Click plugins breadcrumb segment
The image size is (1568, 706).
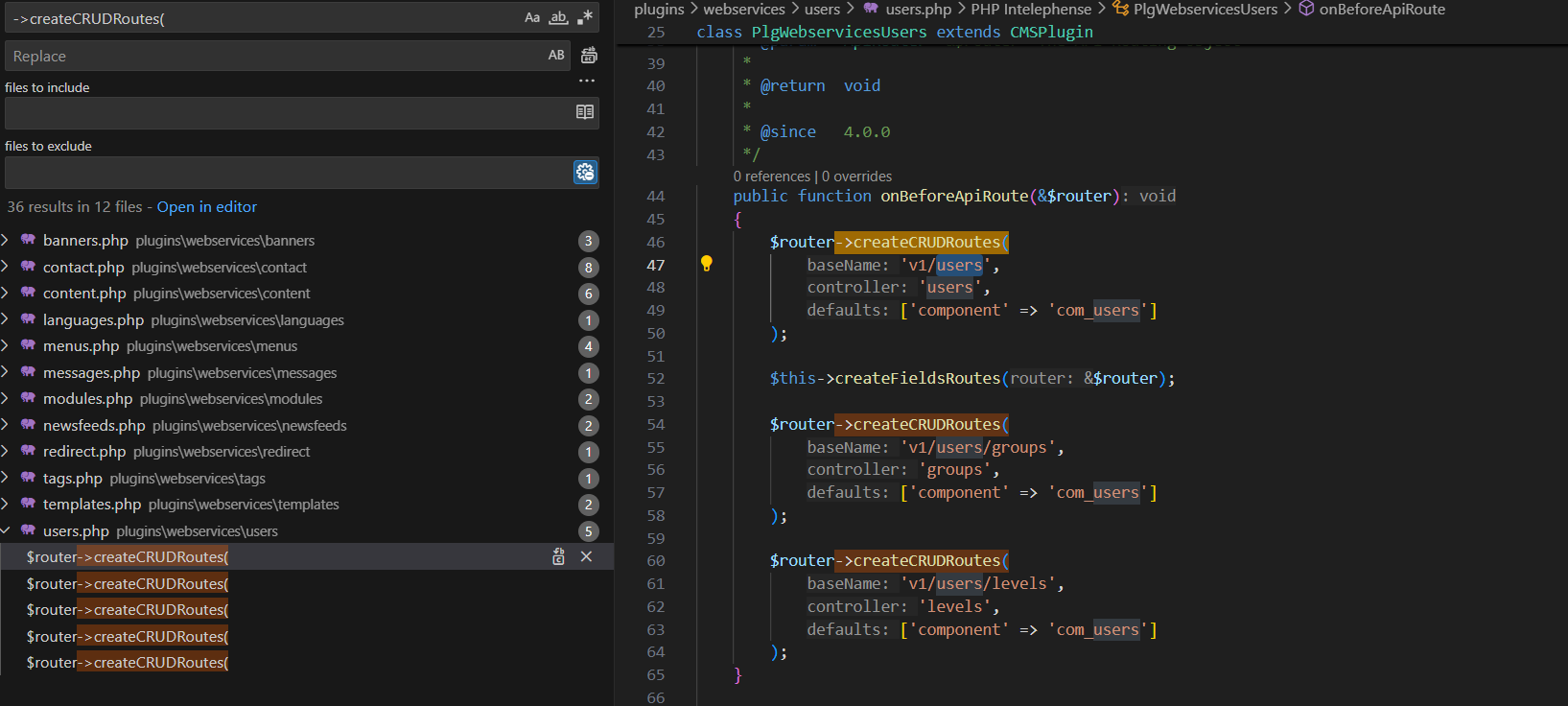[659, 9]
